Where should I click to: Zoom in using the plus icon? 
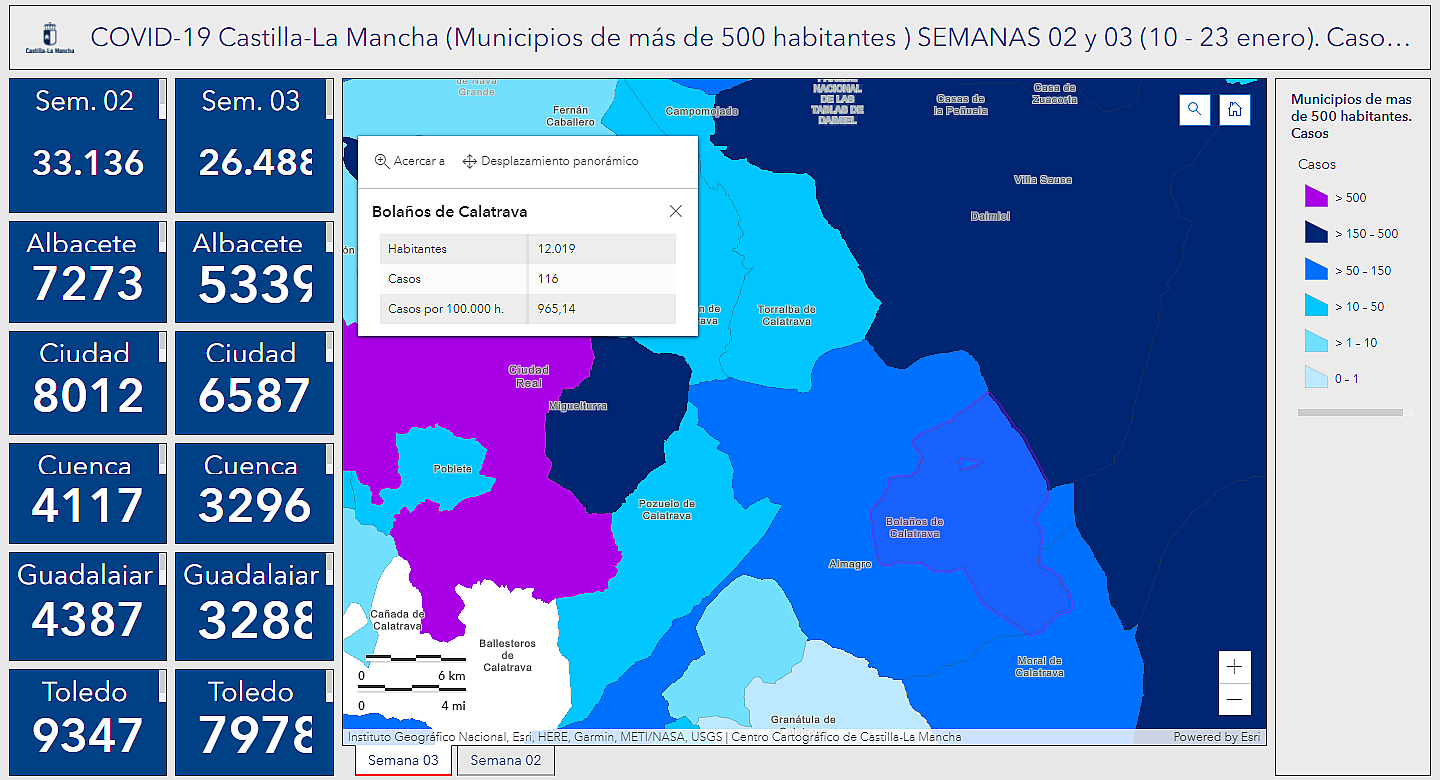(x=1235, y=665)
